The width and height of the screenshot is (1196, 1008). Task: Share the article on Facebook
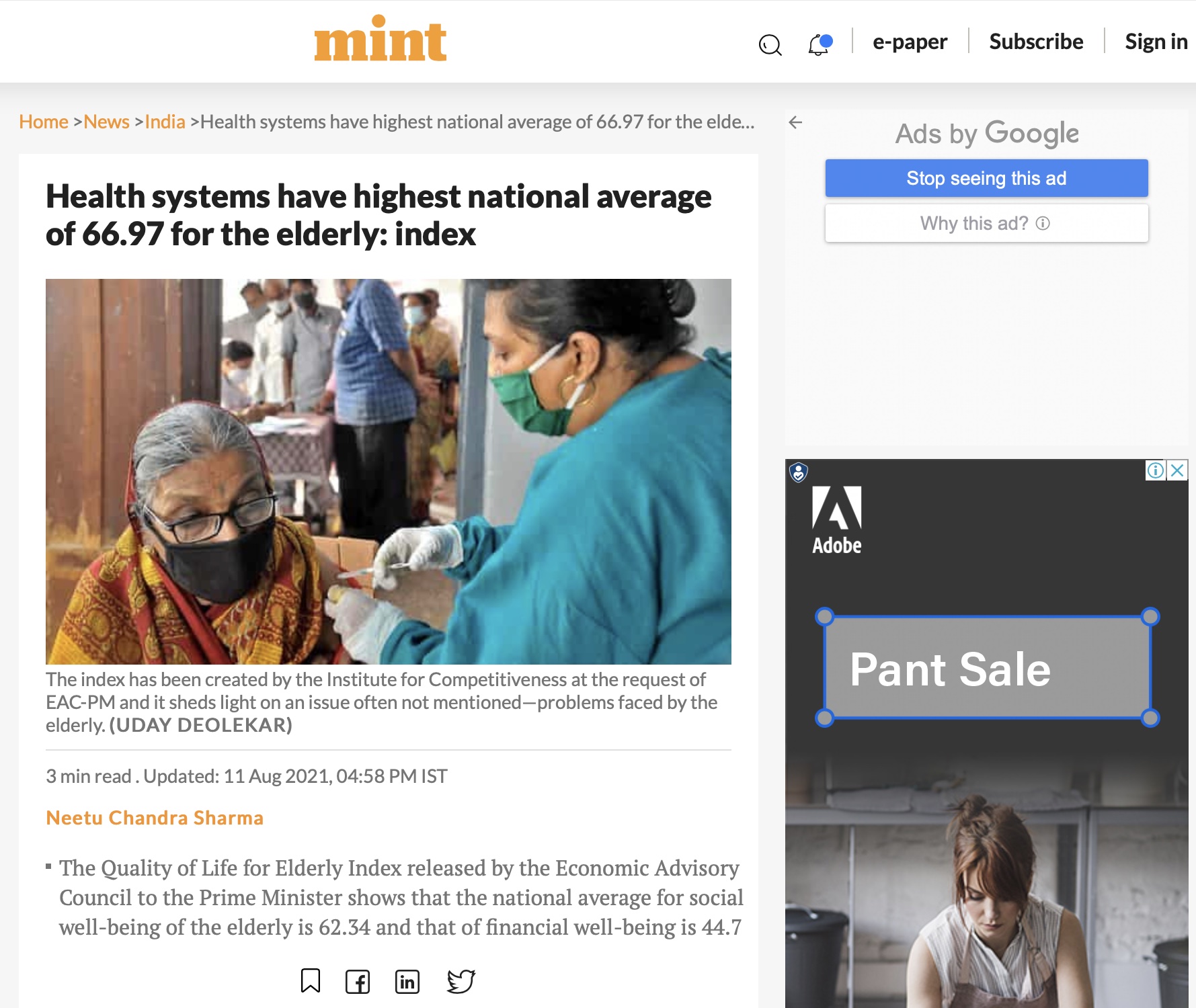(x=358, y=982)
